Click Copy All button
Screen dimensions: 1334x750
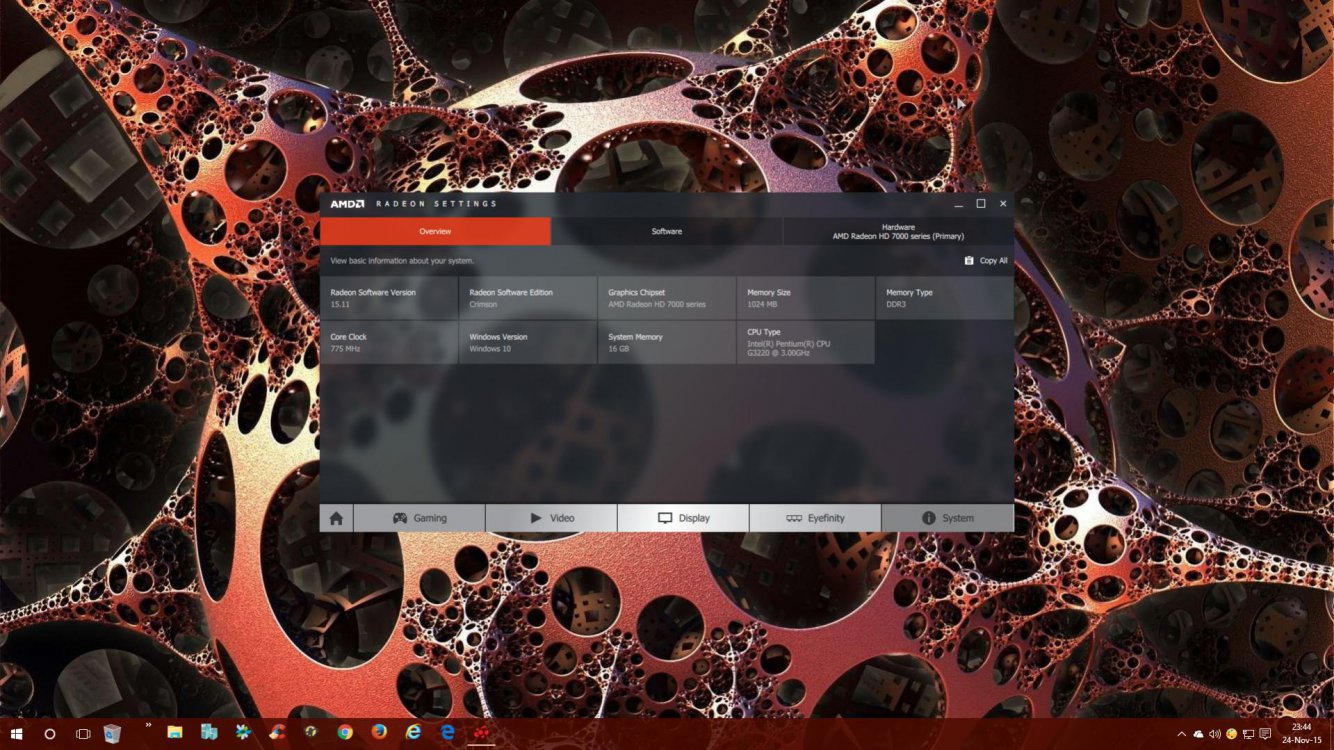click(x=986, y=261)
